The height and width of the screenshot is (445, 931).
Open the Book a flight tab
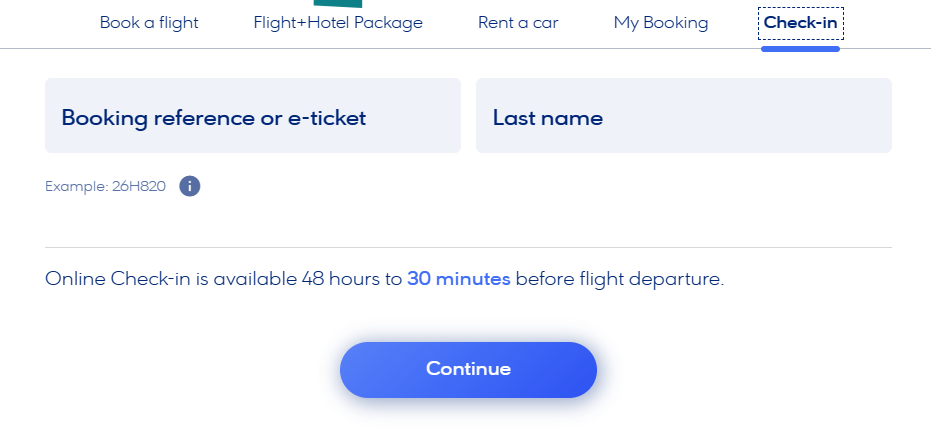[x=149, y=23]
